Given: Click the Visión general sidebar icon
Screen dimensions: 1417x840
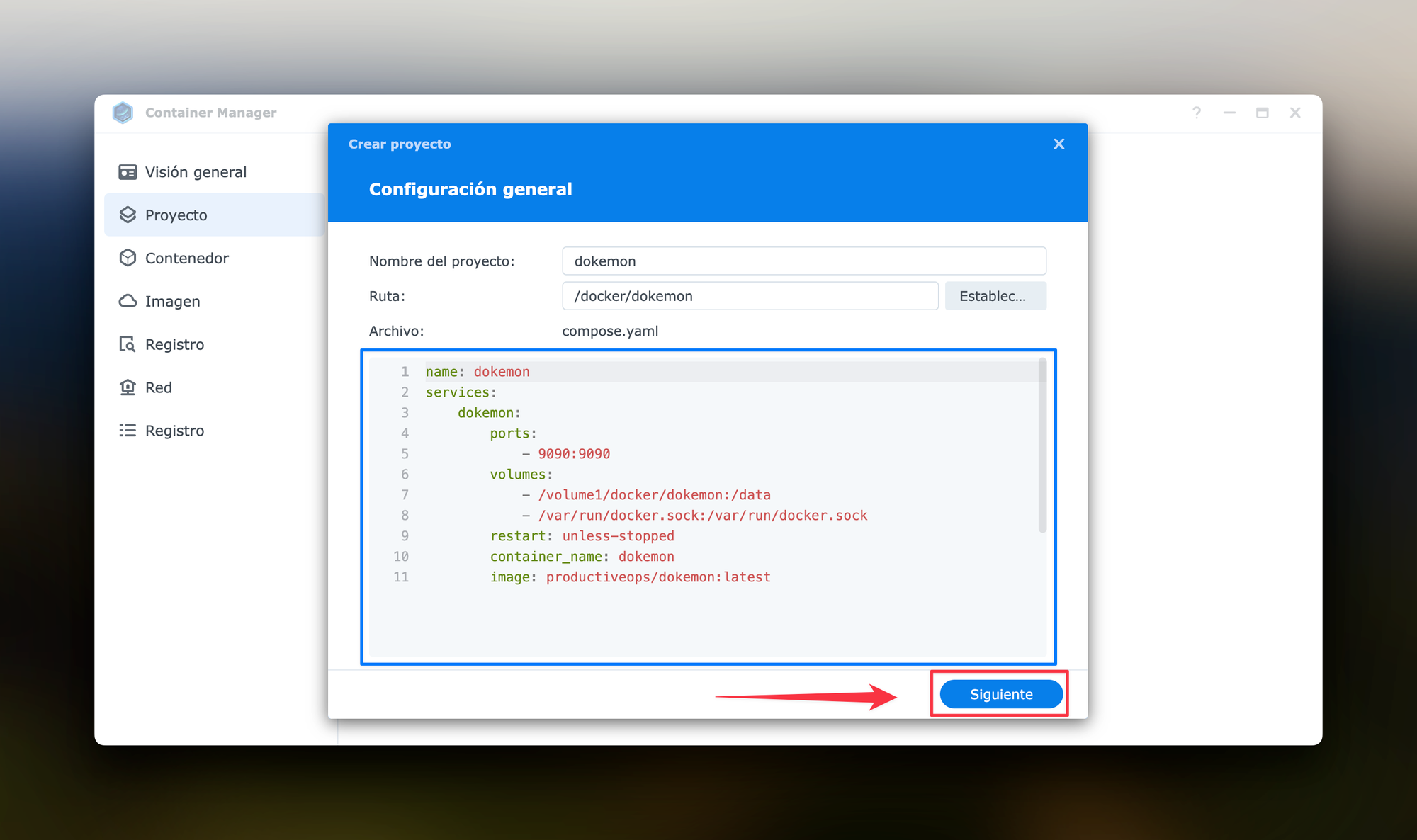Looking at the screenshot, I should pyautogui.click(x=128, y=172).
